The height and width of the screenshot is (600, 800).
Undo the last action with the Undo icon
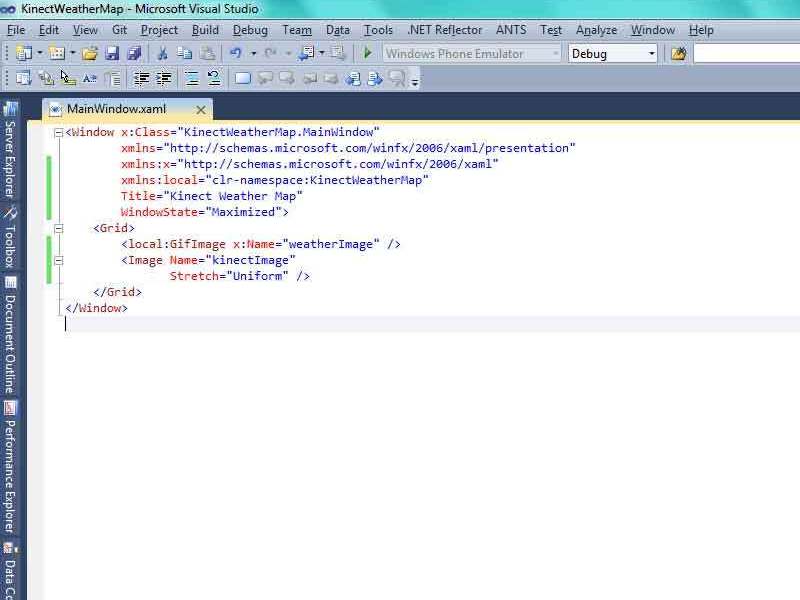[235, 53]
